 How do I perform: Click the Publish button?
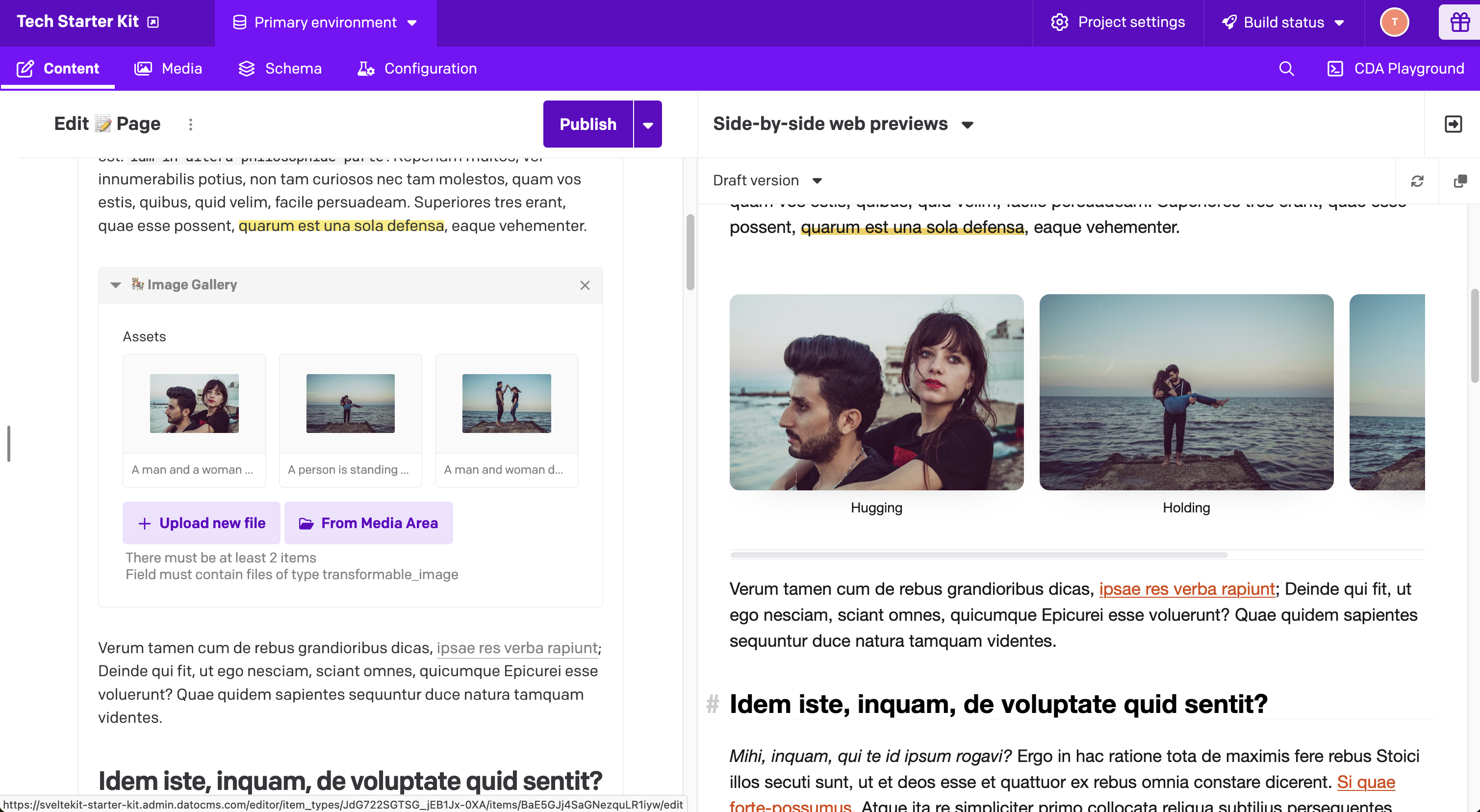588,124
